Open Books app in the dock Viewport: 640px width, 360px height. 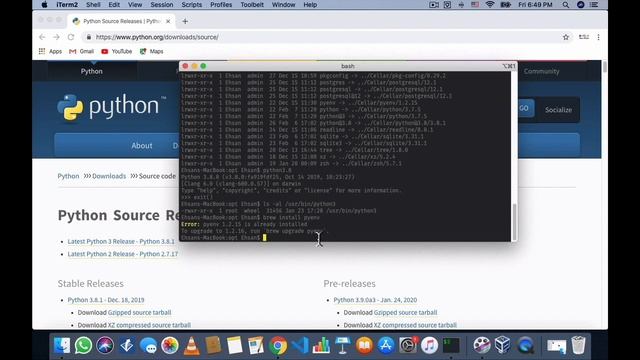click(x=364, y=345)
